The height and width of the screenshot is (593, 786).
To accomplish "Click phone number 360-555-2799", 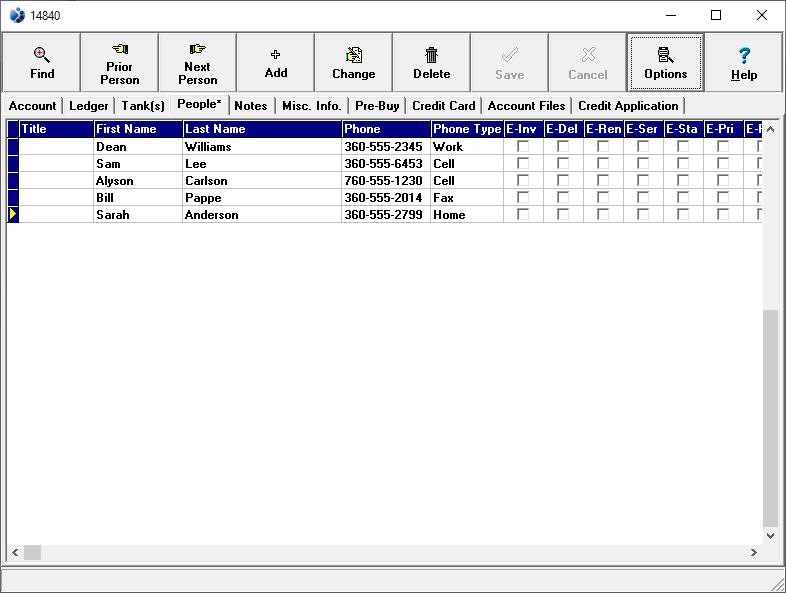I will pos(386,215).
